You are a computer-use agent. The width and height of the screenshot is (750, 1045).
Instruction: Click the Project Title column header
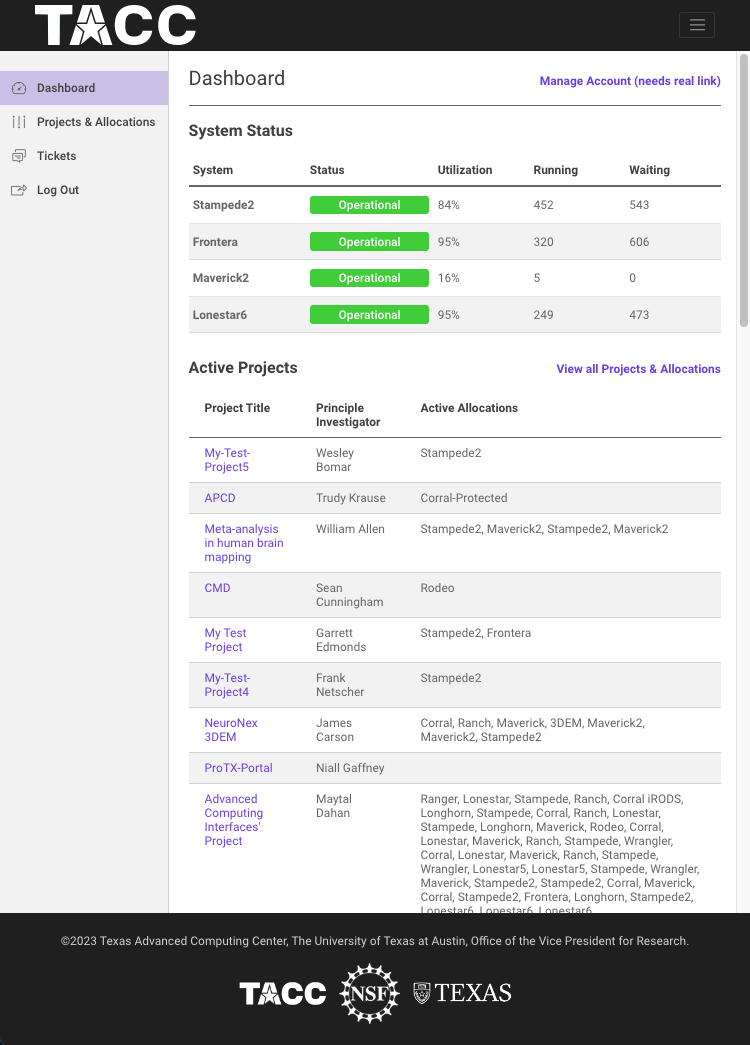click(237, 408)
